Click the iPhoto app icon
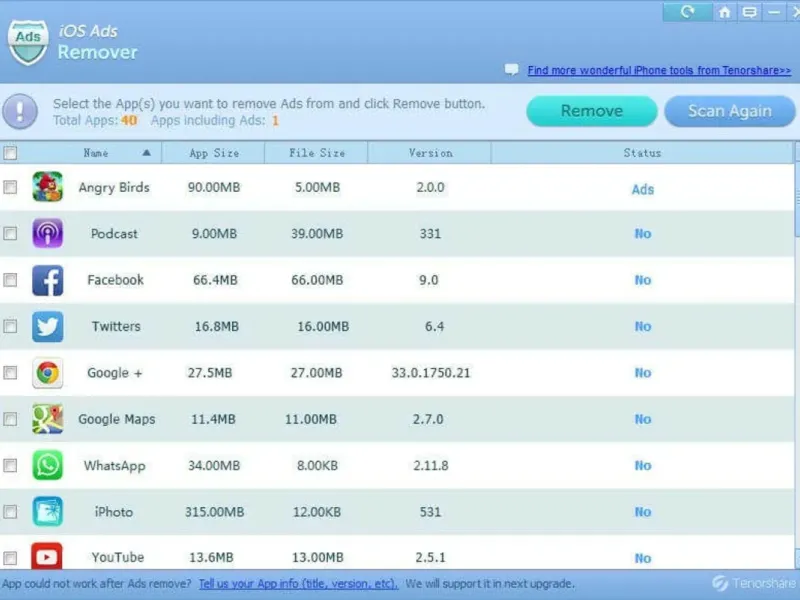Image resolution: width=800 pixels, height=600 pixels. [47, 512]
